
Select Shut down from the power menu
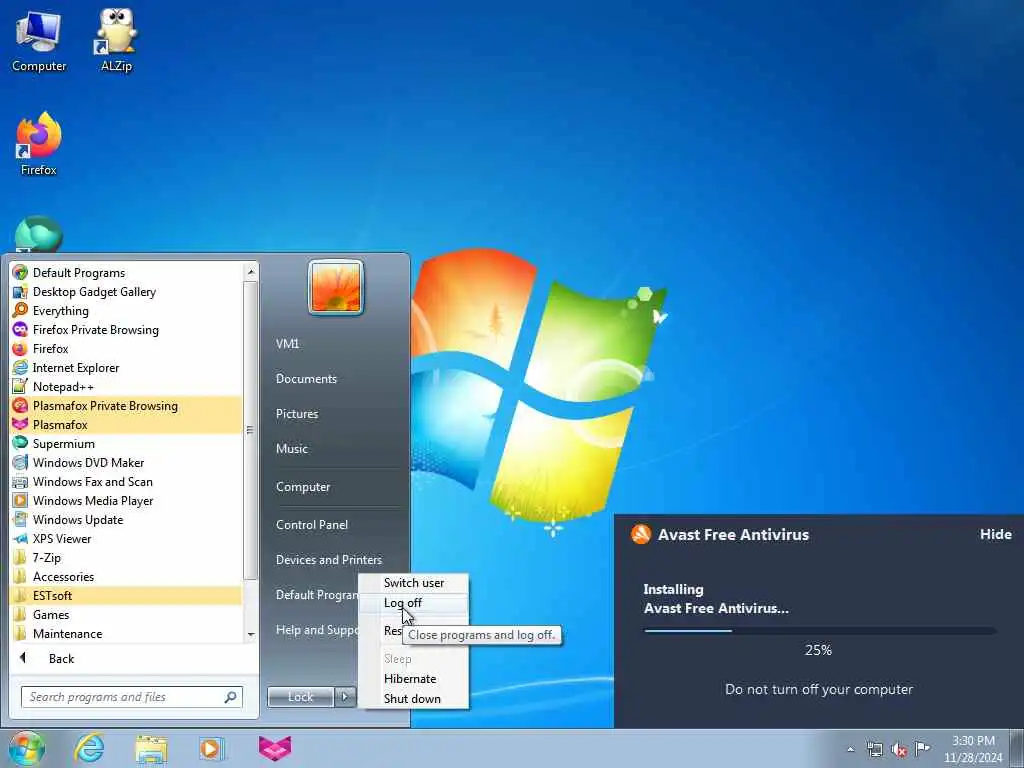[414, 699]
